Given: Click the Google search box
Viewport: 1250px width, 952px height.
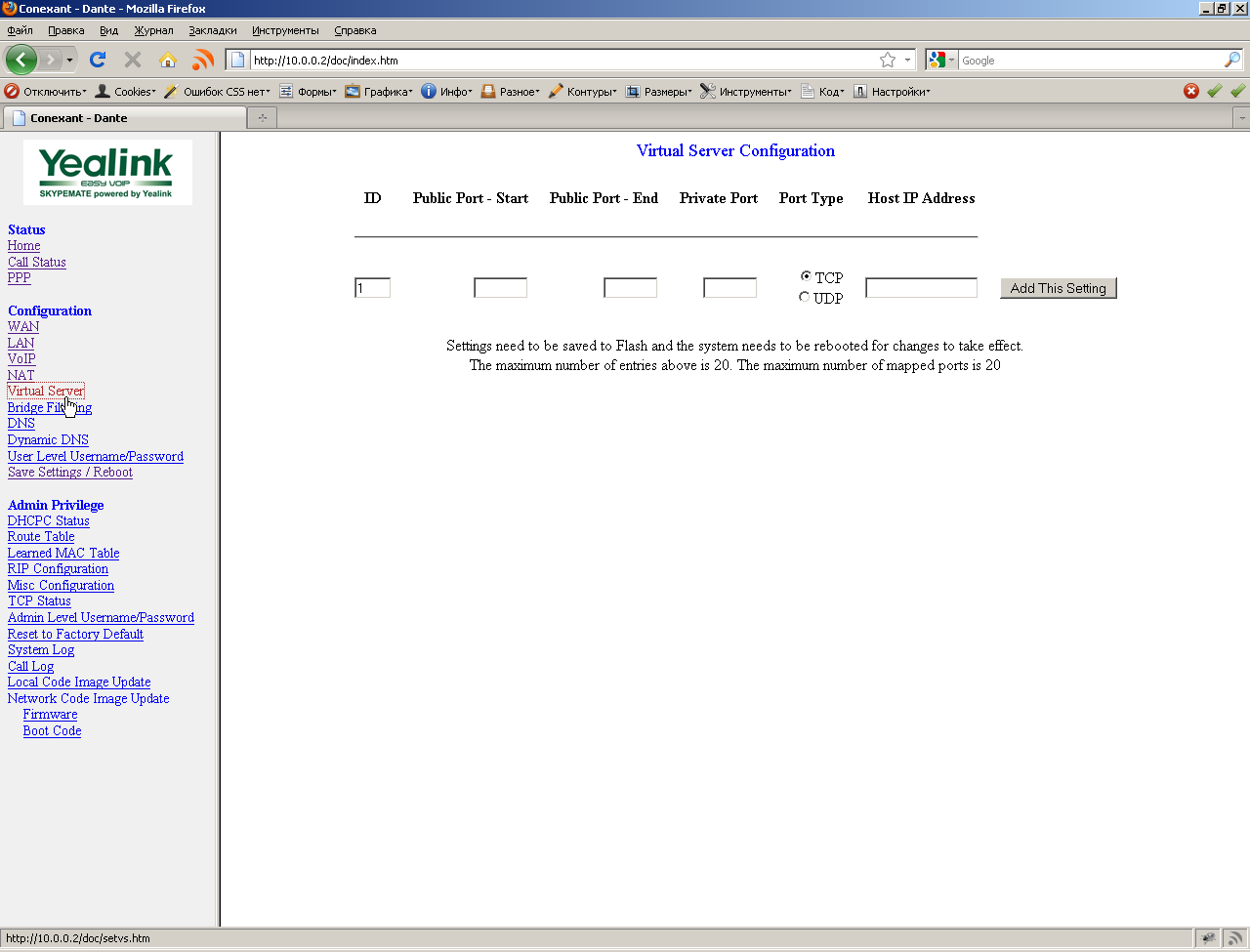Looking at the screenshot, I should 1090,61.
